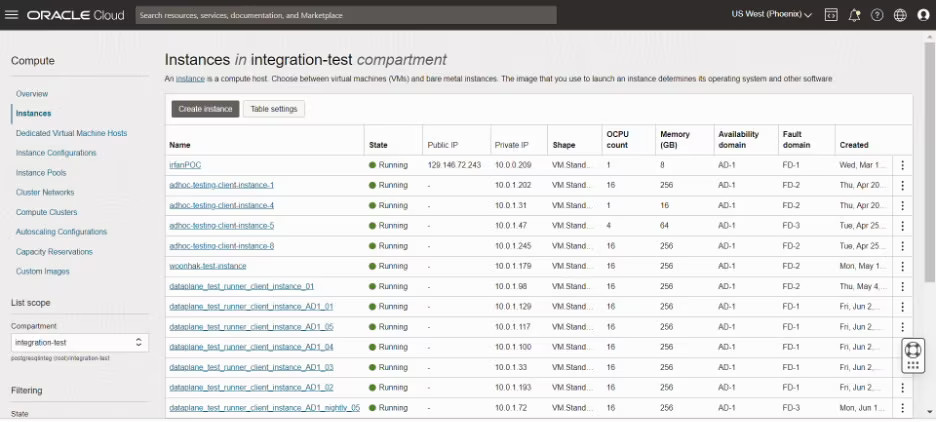Open actions menu for irfanPOC row
The height and width of the screenshot is (422, 936).
pos(902,165)
